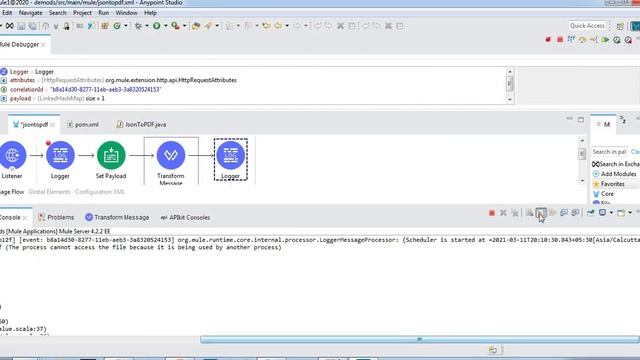Click the green Run button in toolbar
Screen dimensions: 640x360
click(156, 26)
